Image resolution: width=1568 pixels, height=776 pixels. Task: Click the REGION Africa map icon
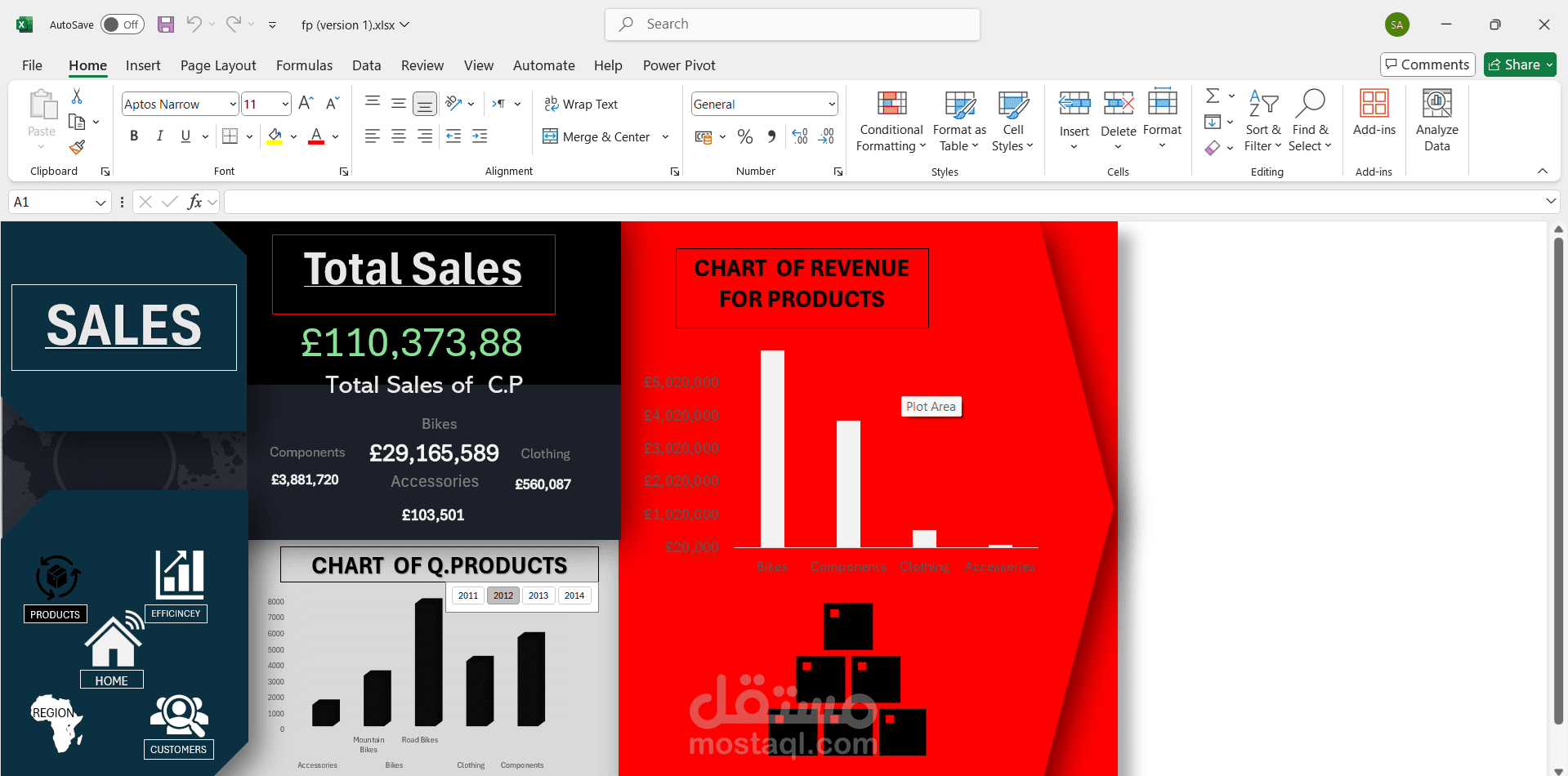pyautogui.click(x=57, y=723)
